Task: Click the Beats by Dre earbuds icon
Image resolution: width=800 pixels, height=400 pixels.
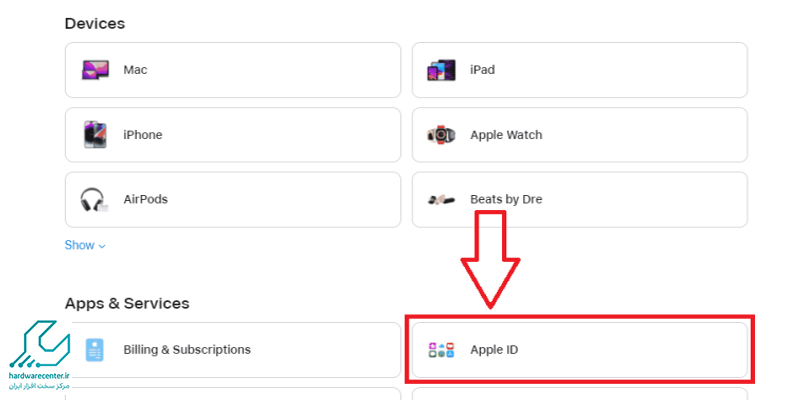Action: click(442, 199)
